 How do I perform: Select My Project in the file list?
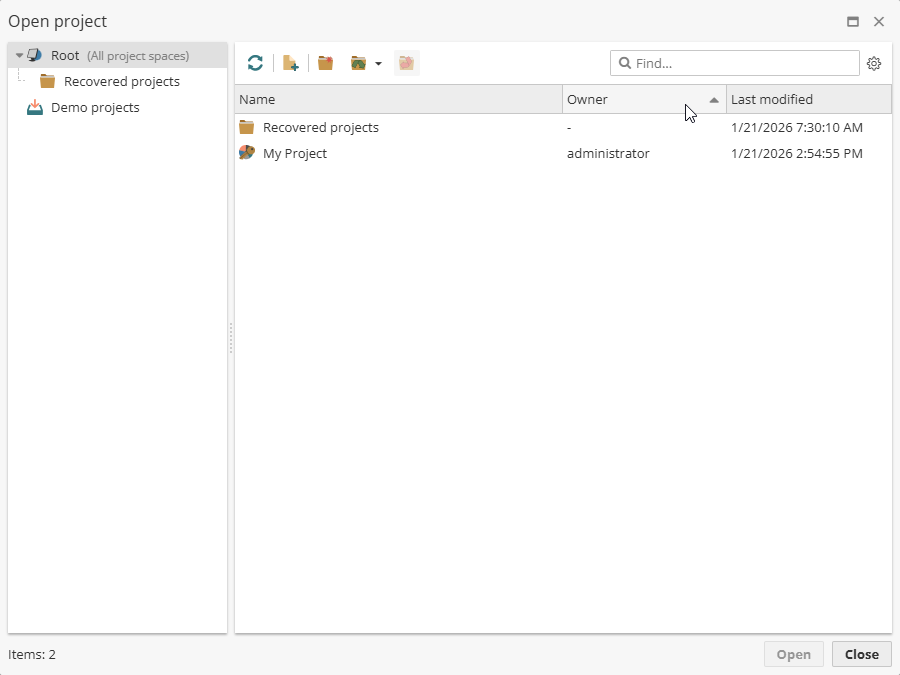pos(295,153)
